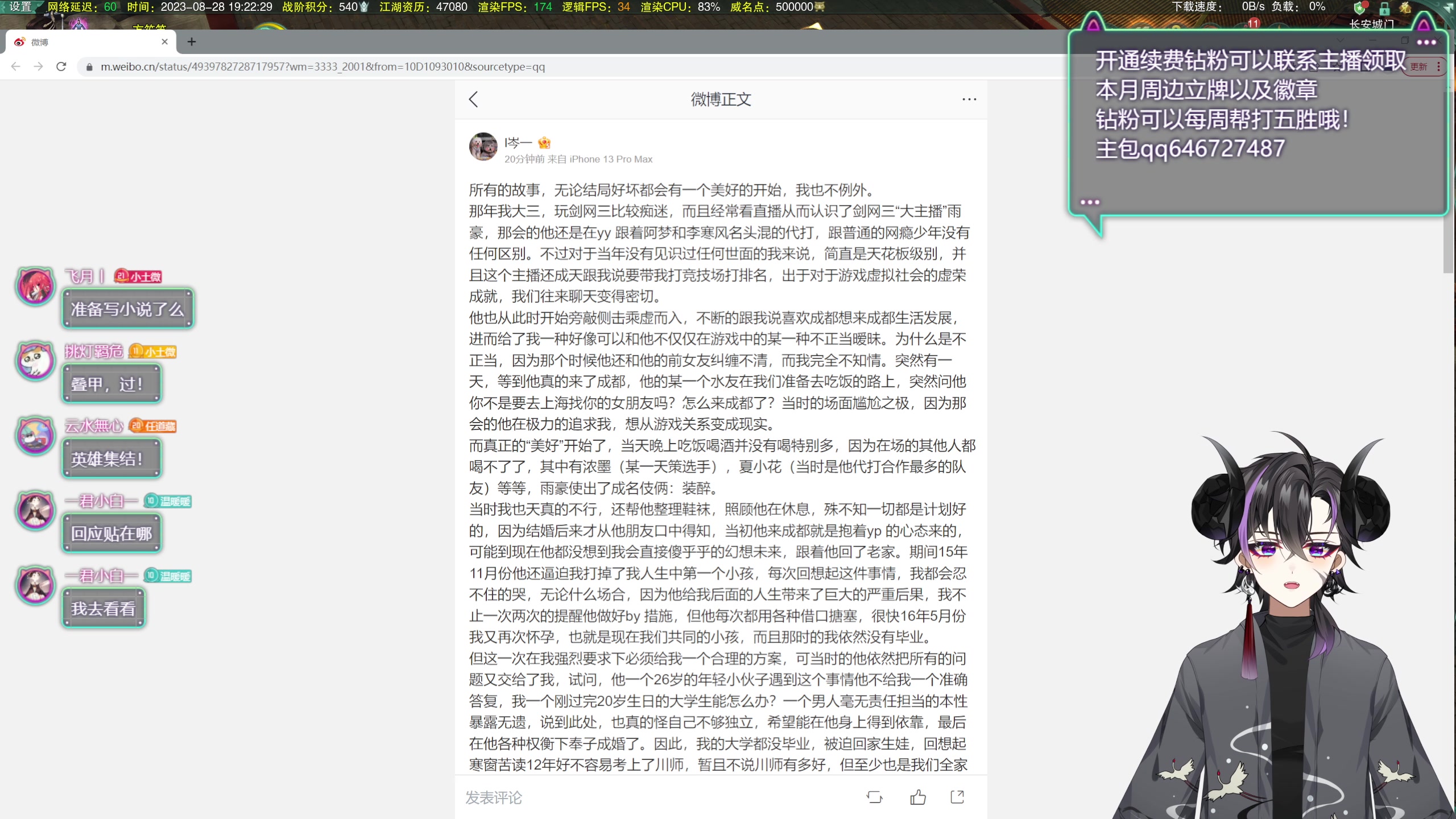Click the 江湖资历: 47080 status entry
This screenshot has width=1456, height=819.
point(423,7)
